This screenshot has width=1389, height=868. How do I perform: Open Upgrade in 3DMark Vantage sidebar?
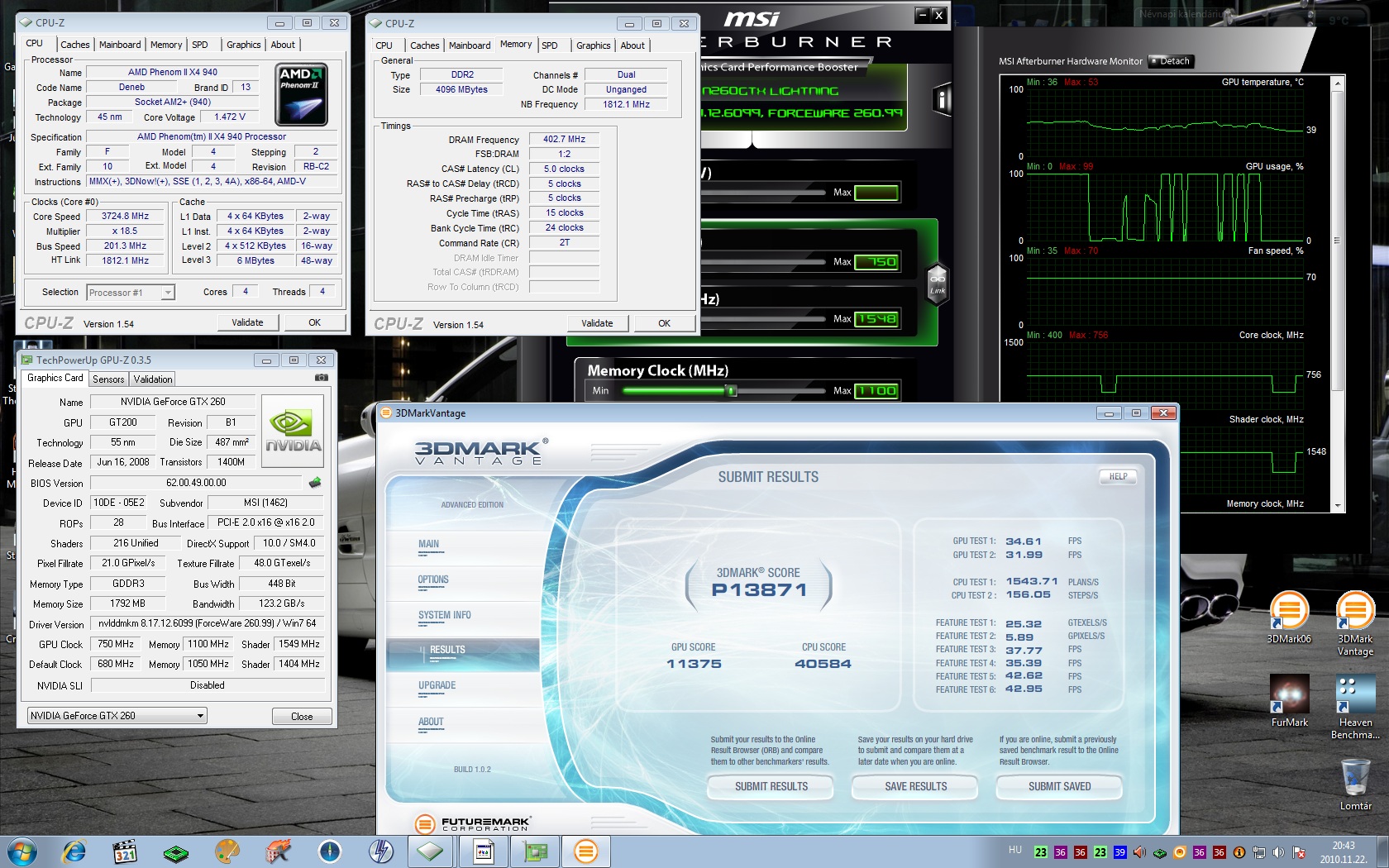[437, 685]
